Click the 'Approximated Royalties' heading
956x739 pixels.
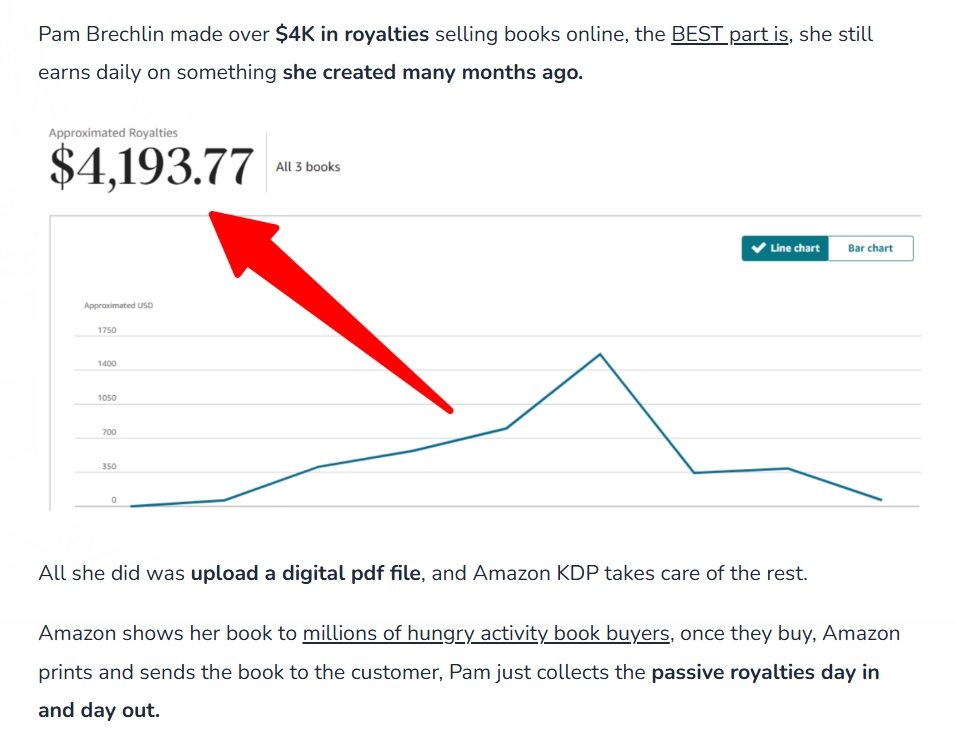113,132
